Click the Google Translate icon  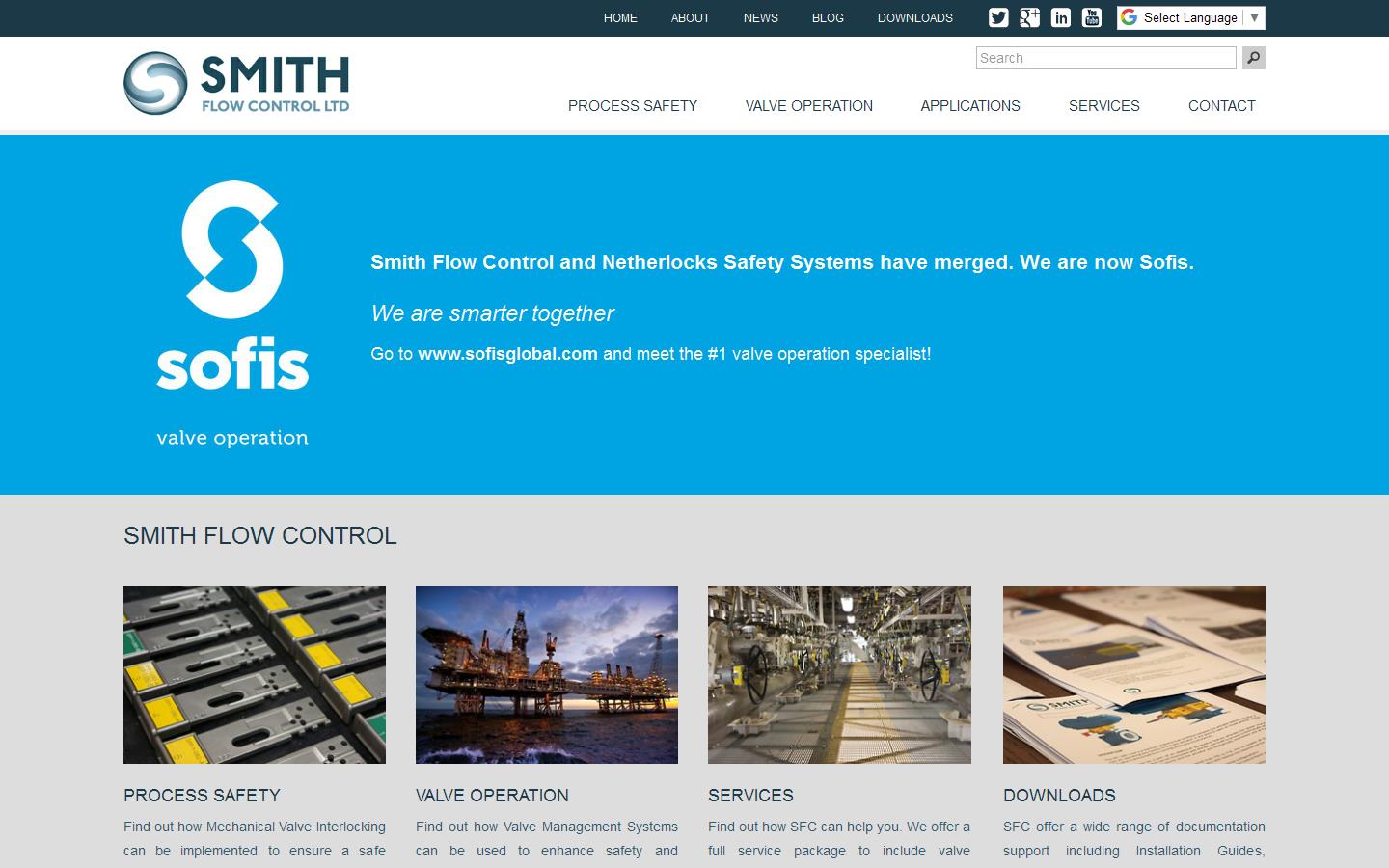pyautogui.click(x=1127, y=16)
